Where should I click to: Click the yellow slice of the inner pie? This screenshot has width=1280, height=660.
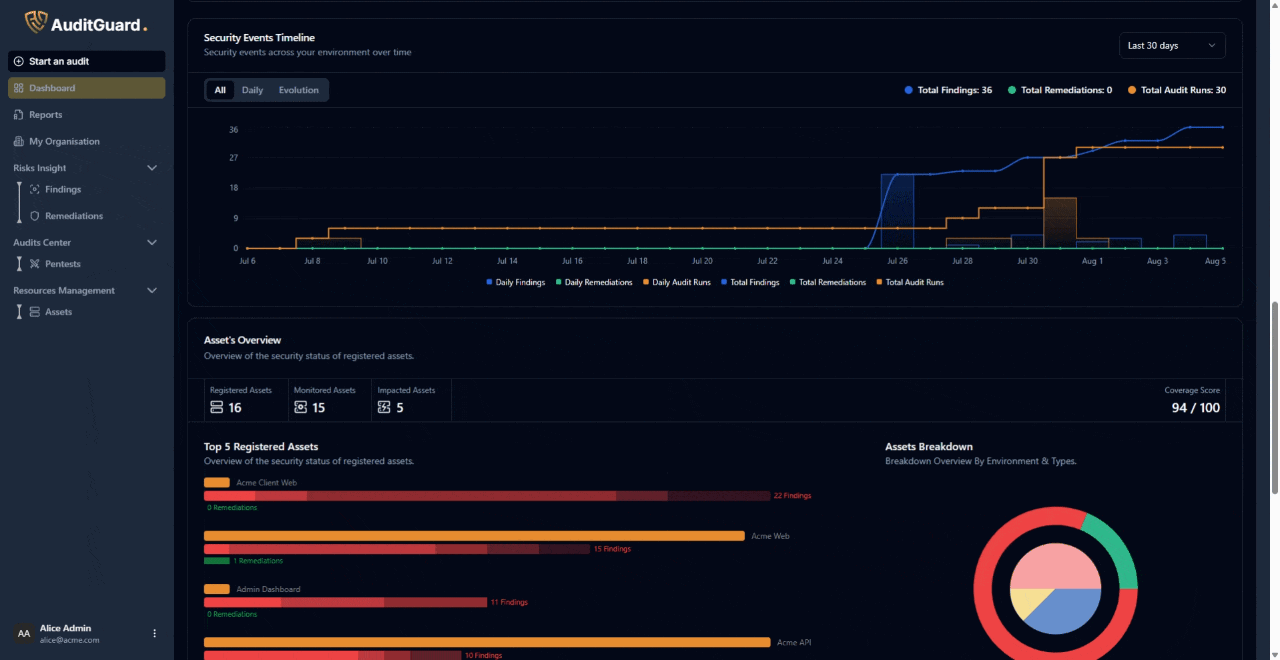point(1028,602)
